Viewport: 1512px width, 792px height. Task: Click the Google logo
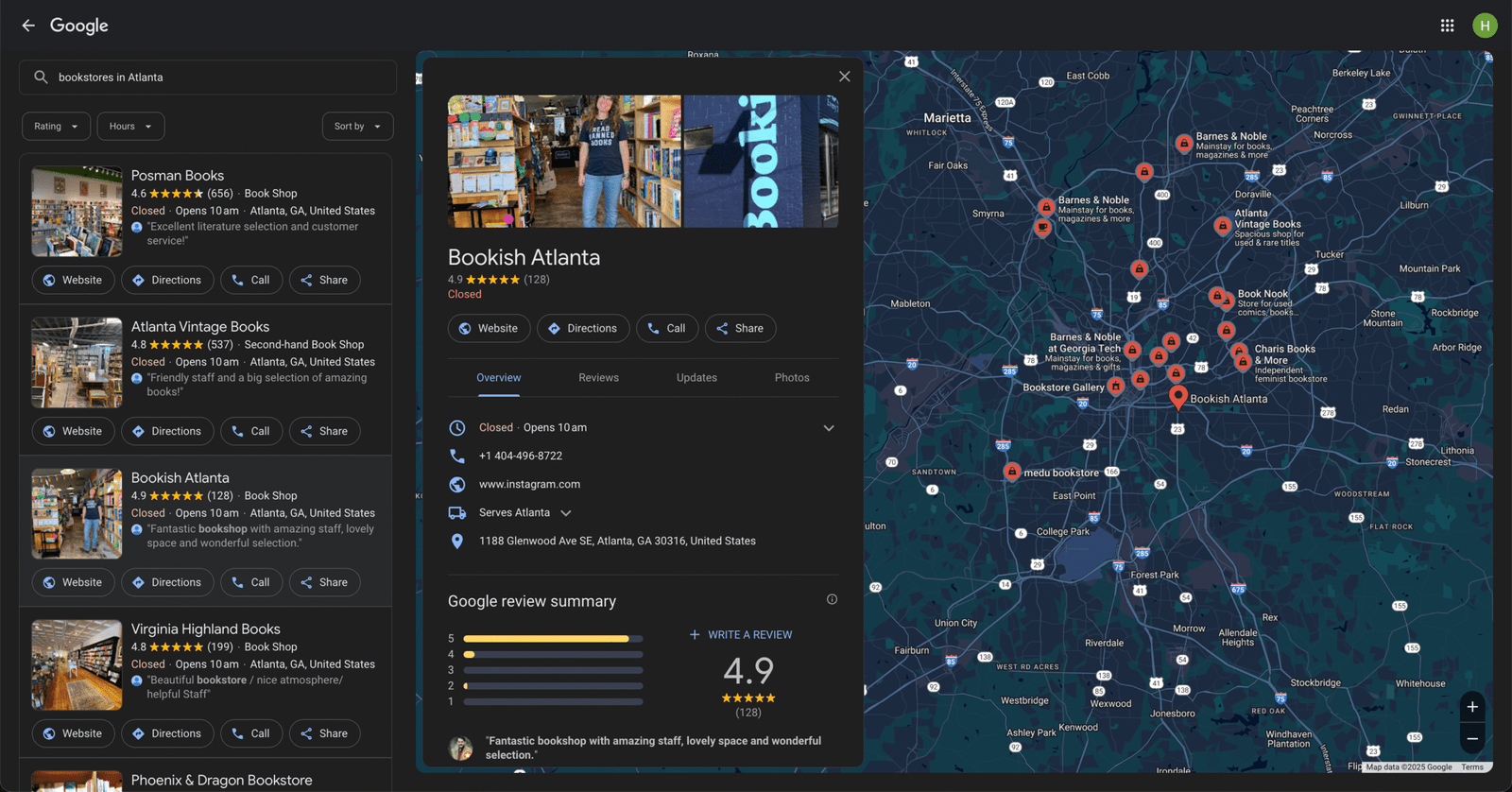[79, 26]
